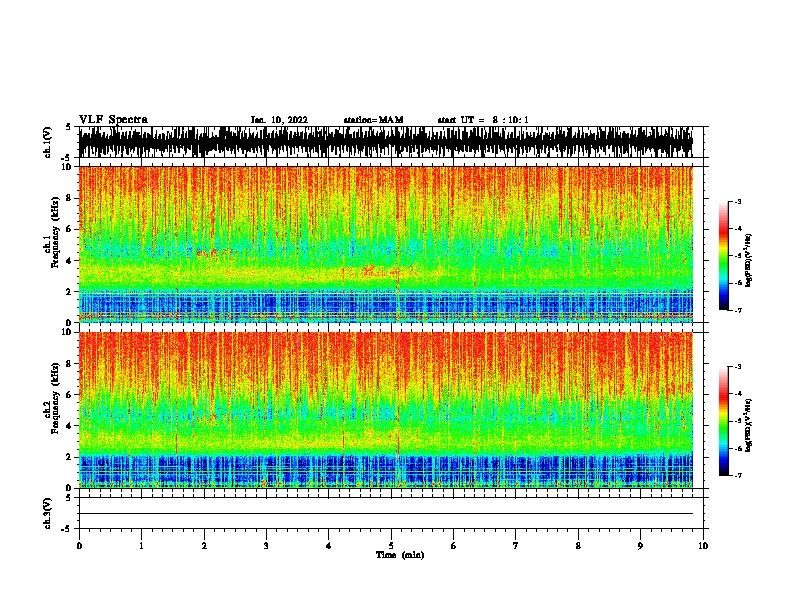This screenshot has width=792, height=612.
Task: Click the "7" tick on time axis
Action: tap(516, 546)
